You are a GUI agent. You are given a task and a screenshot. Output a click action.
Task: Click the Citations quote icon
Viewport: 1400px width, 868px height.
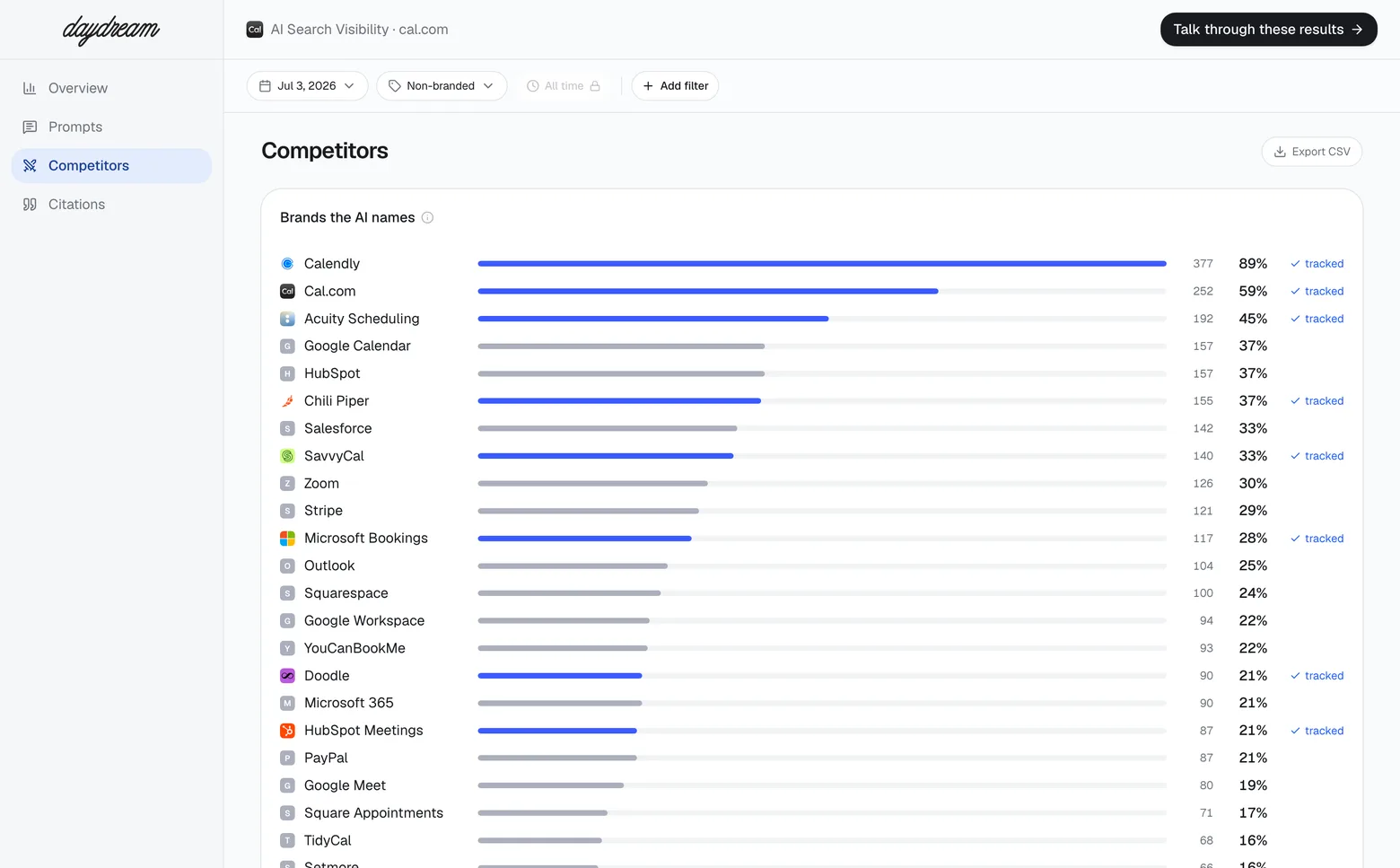click(30, 204)
